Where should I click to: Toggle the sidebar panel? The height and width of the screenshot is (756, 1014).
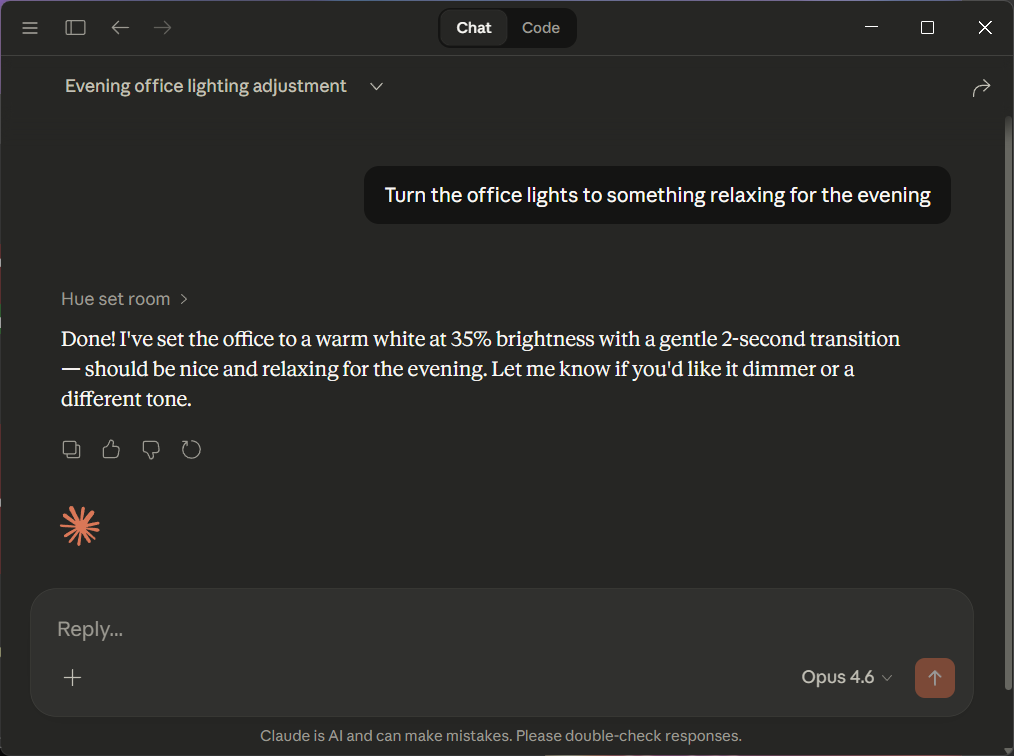(76, 28)
